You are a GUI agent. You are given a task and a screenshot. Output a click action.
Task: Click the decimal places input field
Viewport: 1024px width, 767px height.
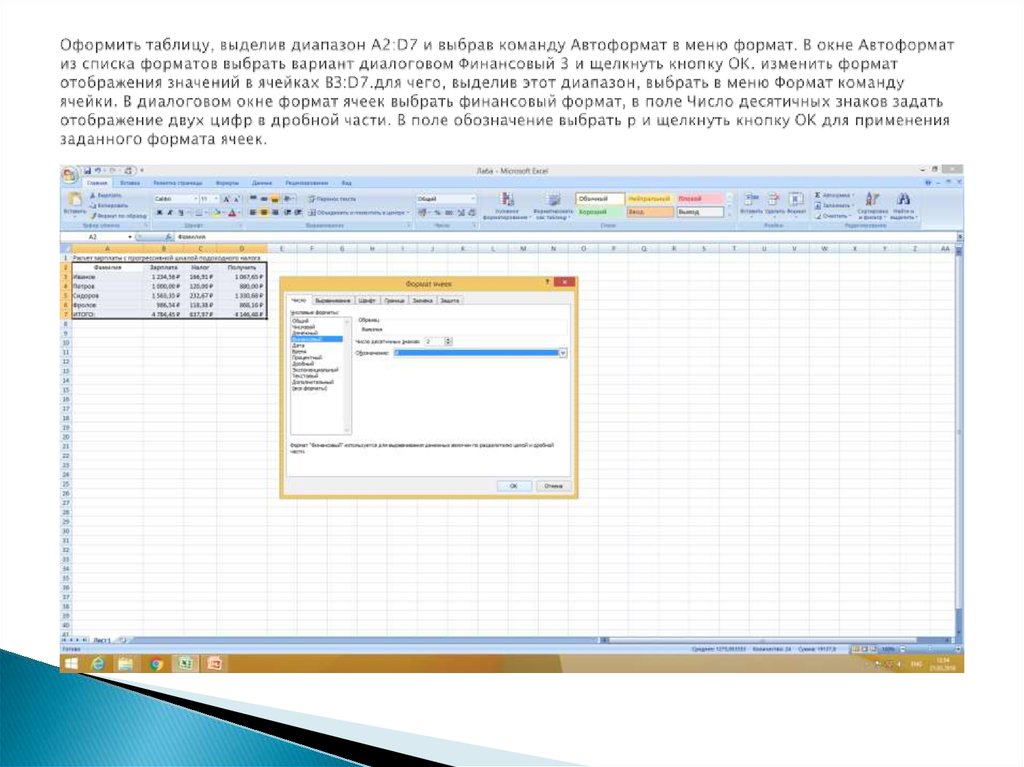[x=434, y=342]
